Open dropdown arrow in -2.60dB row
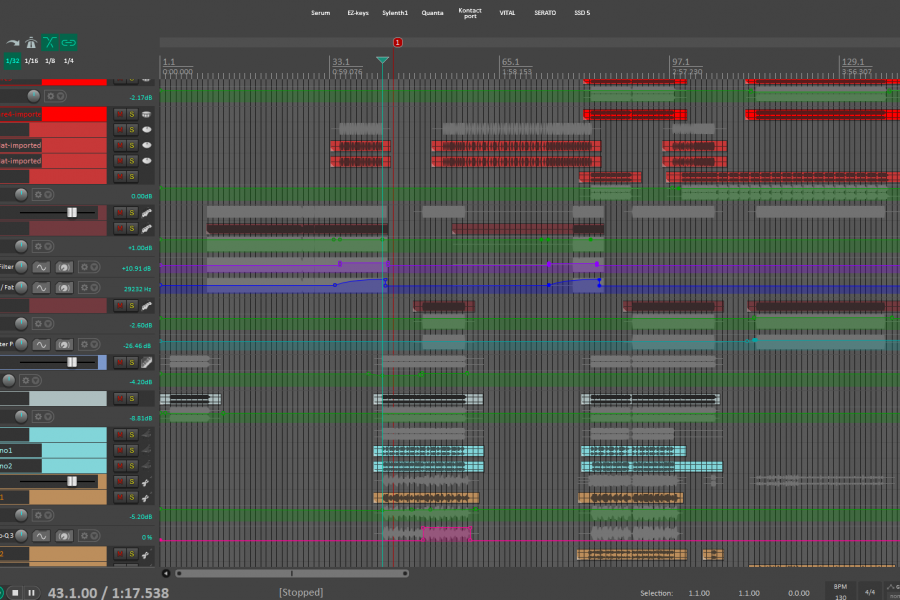Viewport: 900px width, 600px height. tap(48, 324)
